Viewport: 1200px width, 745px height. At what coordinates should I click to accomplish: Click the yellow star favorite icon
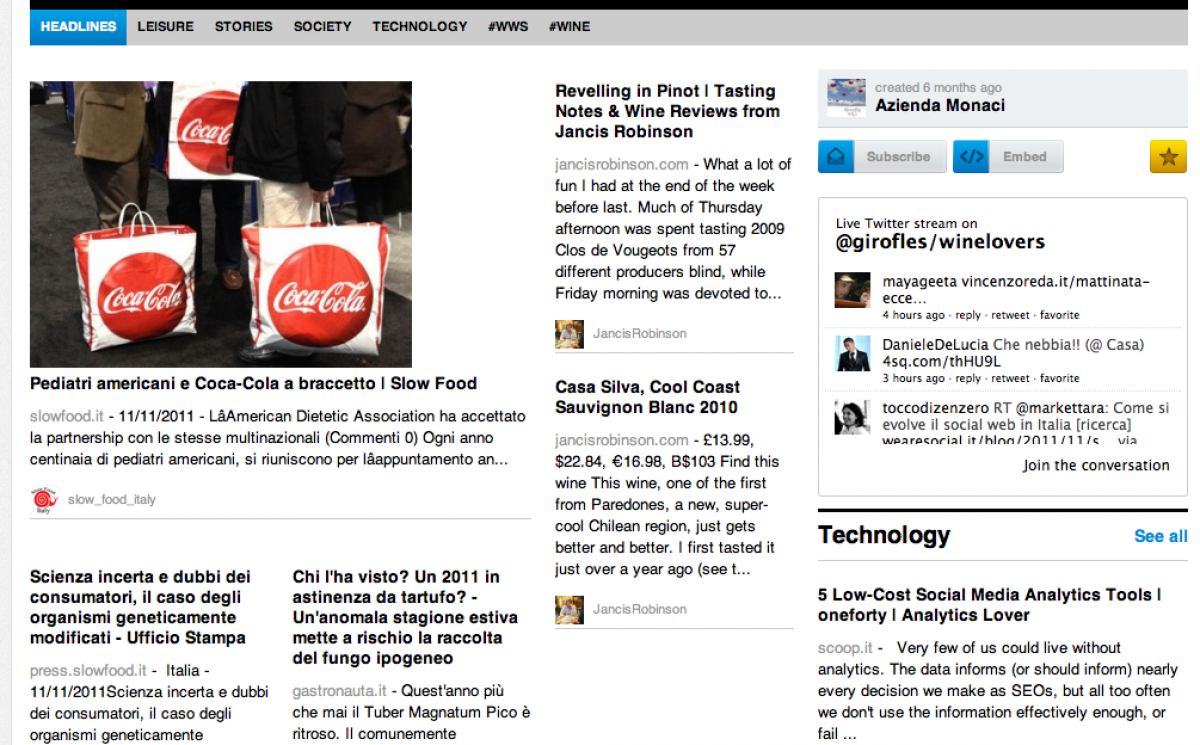[1168, 157]
